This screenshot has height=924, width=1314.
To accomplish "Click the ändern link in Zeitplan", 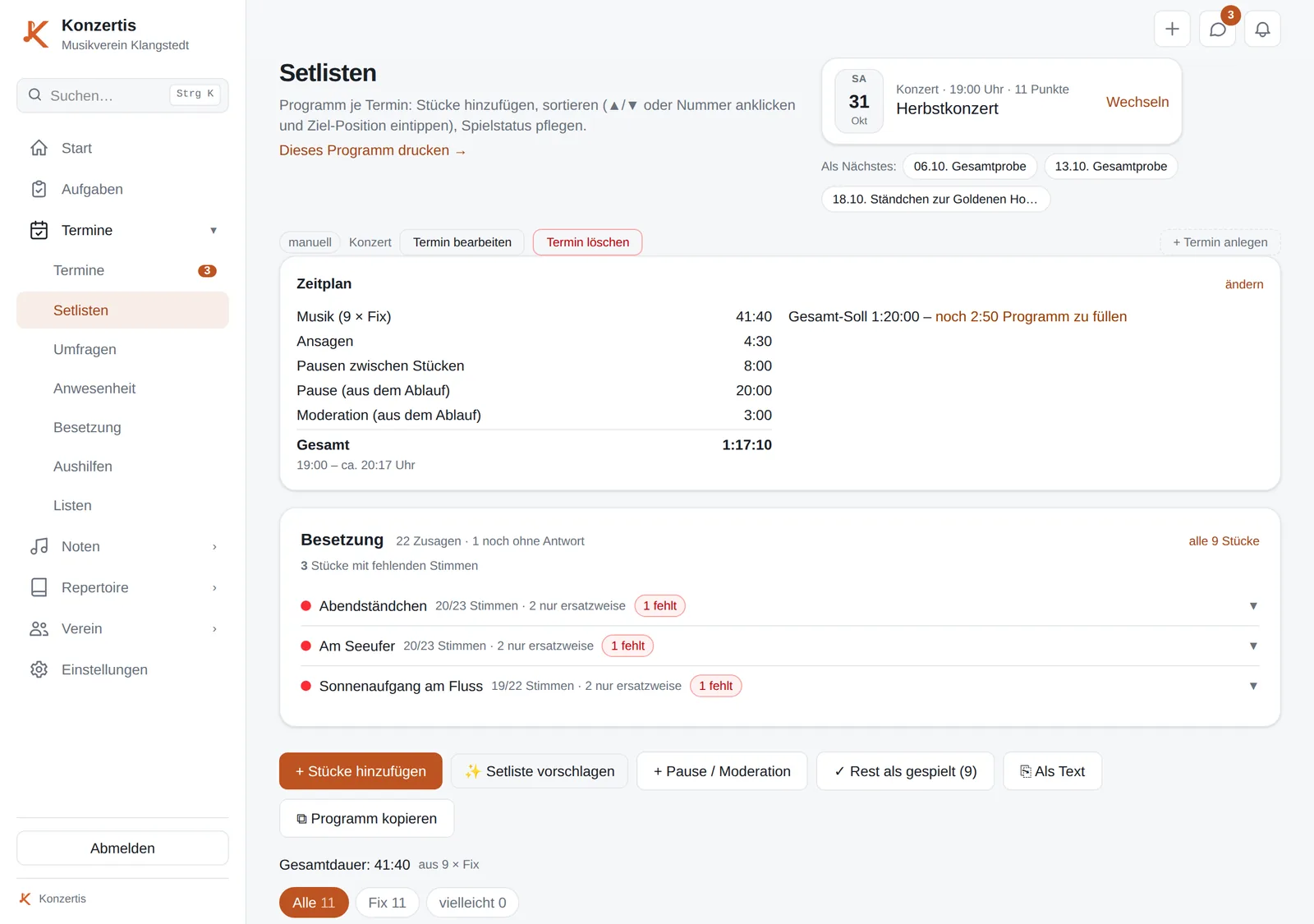I will pyautogui.click(x=1244, y=284).
